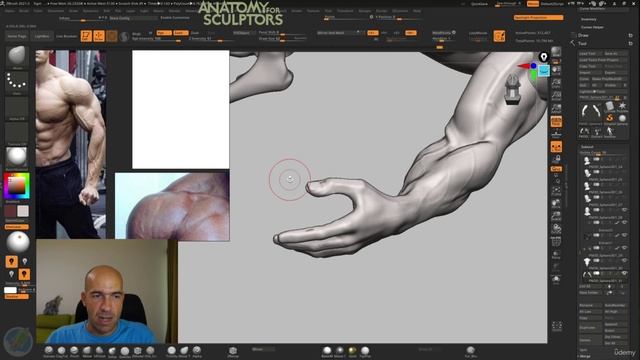Pick a hue in the color picker
Screen dimensions: 640x360
coord(17,186)
